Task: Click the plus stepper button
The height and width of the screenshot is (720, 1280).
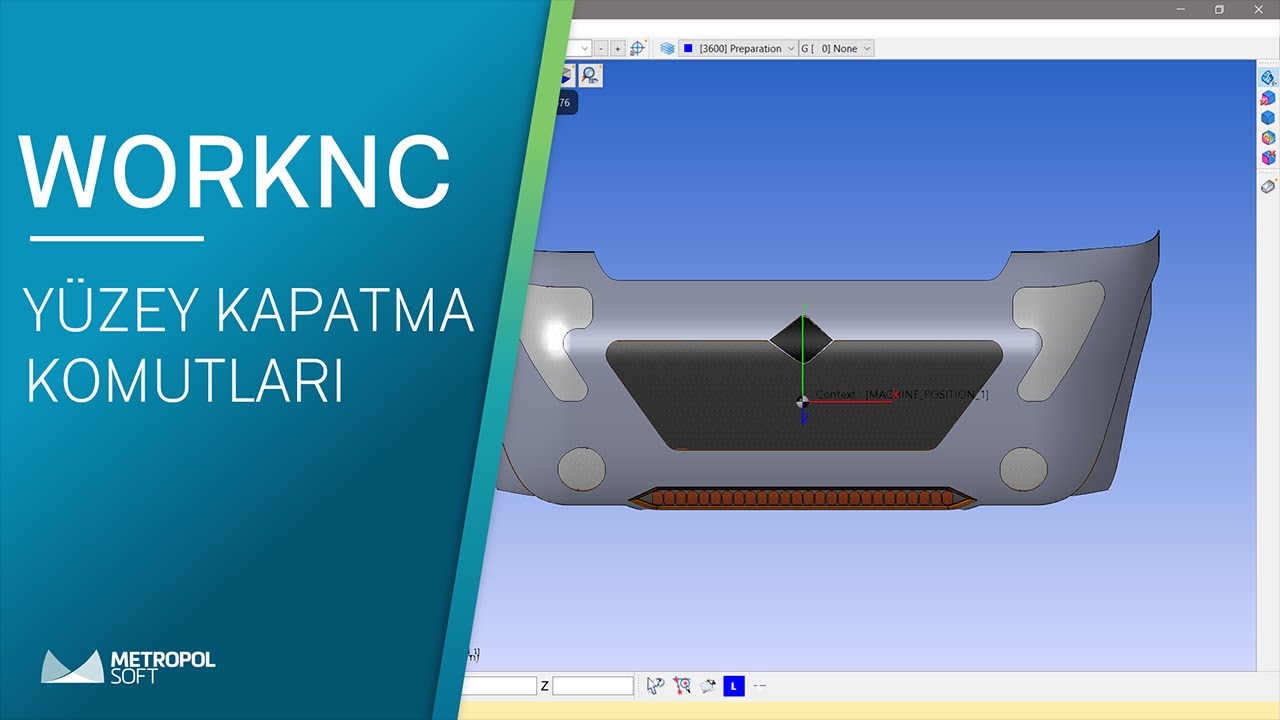Action: point(617,48)
